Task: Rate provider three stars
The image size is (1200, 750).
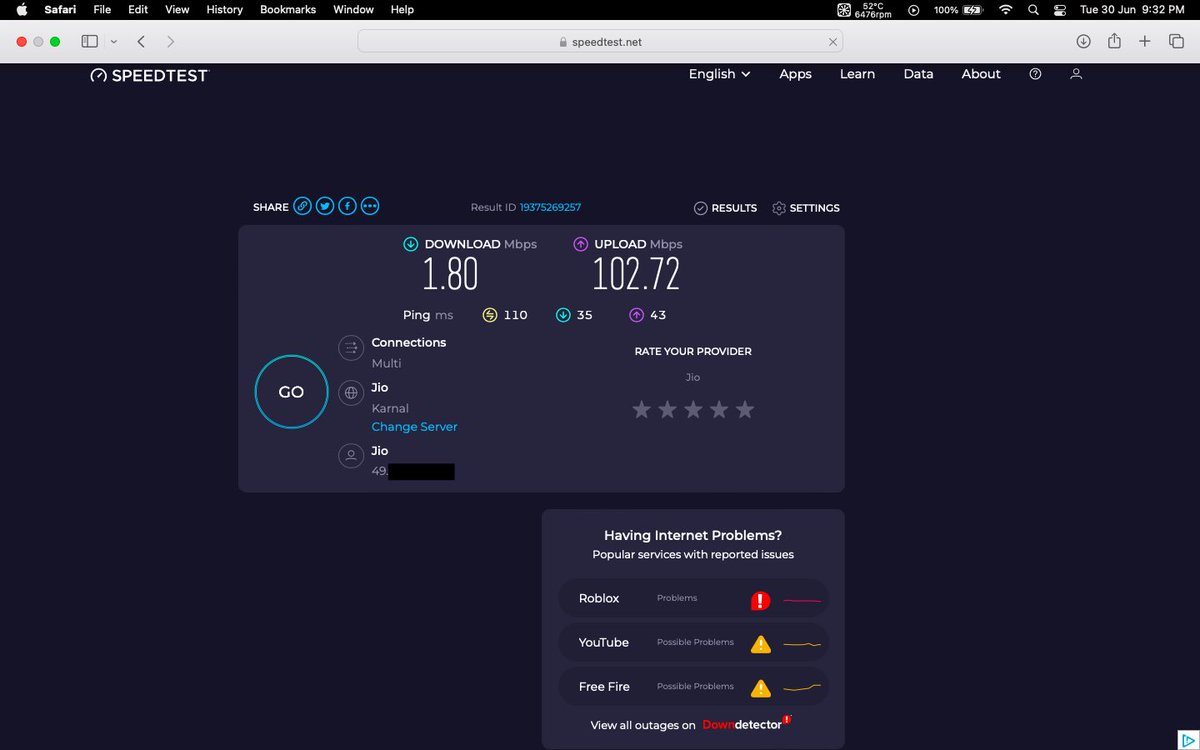Action: (693, 409)
